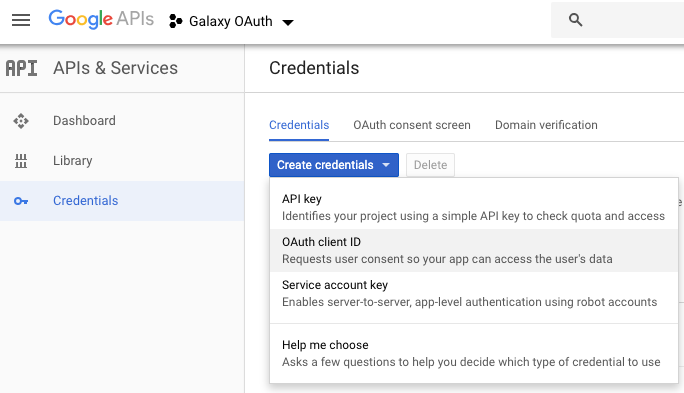The width and height of the screenshot is (684, 393).
Task: Click the search magnifier icon
Action: (575, 20)
